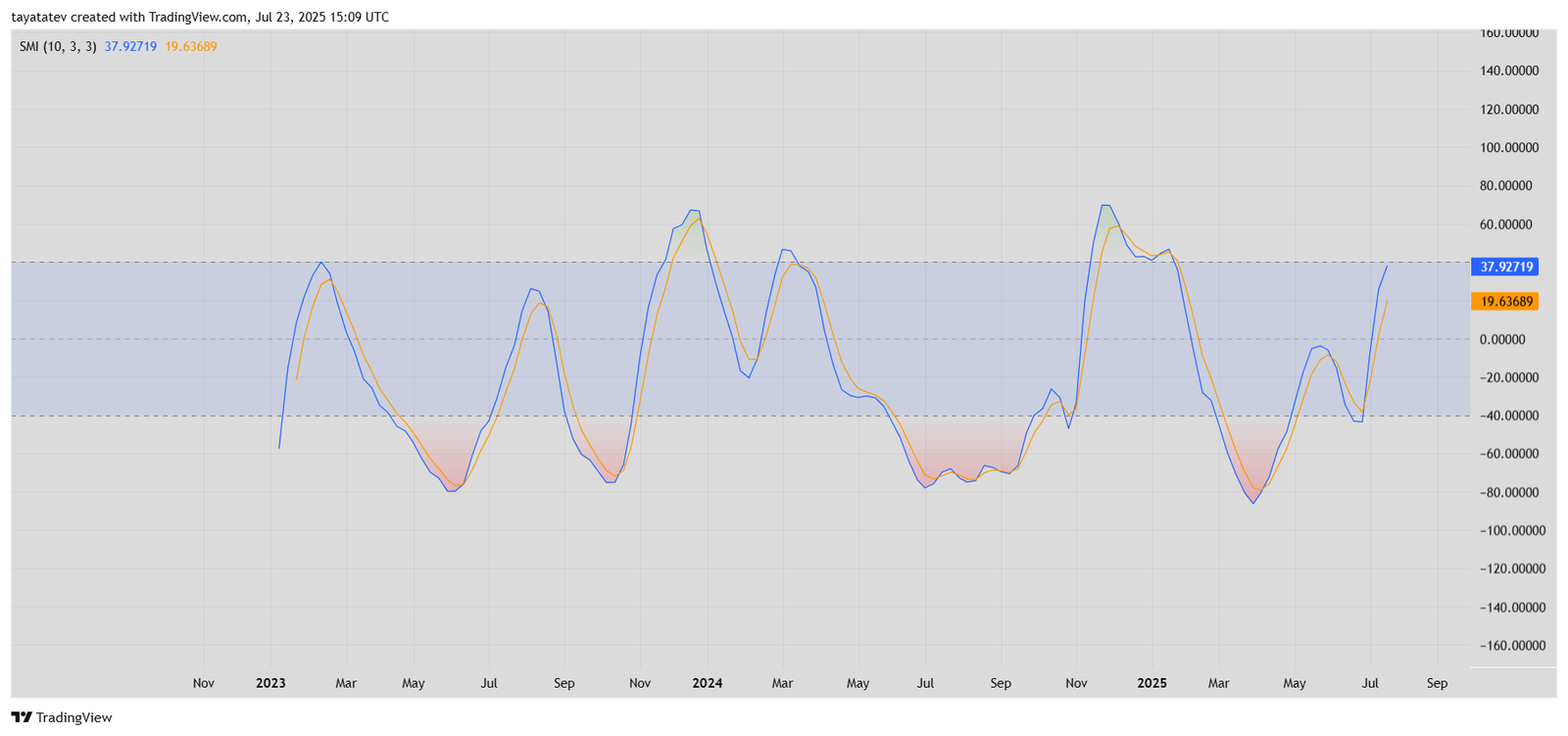The width and height of the screenshot is (1568, 736).
Task: Click the chart attribution header text
Action: pos(200,17)
